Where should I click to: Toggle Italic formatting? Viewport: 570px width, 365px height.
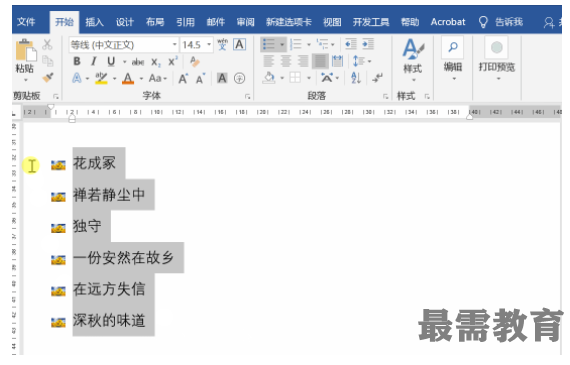[x=94, y=61]
